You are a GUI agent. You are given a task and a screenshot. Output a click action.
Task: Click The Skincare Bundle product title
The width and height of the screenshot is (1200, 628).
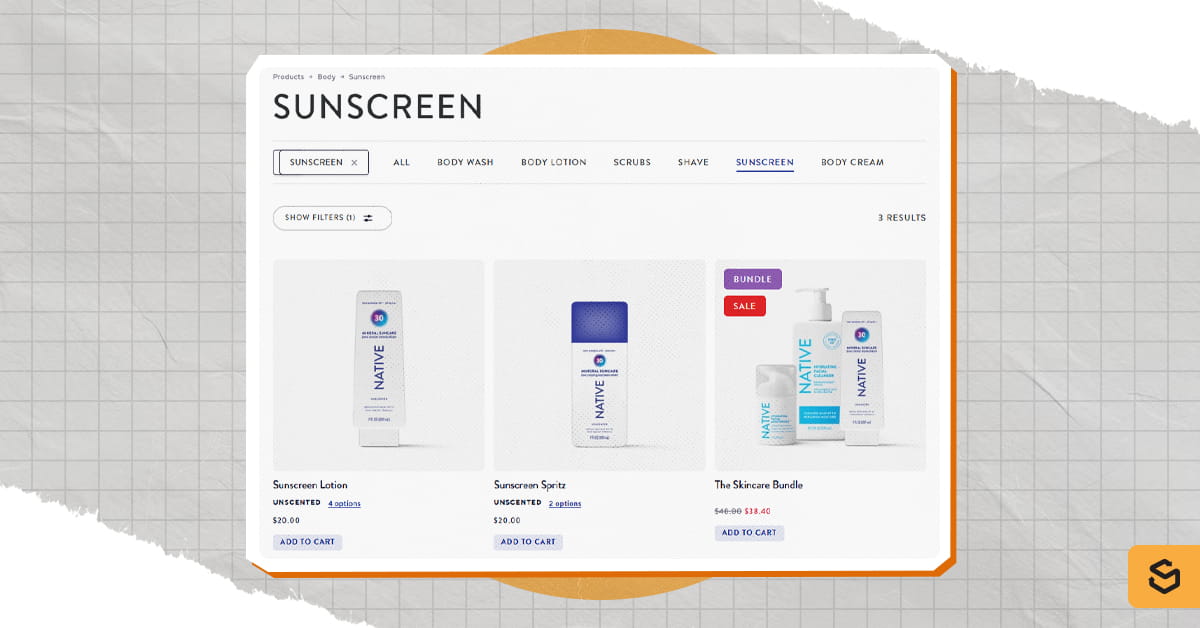(x=758, y=485)
